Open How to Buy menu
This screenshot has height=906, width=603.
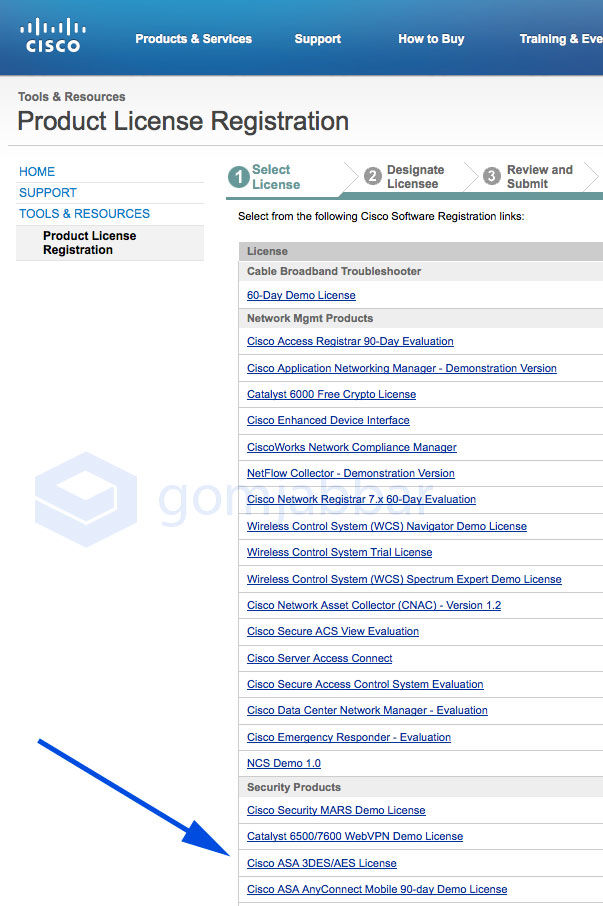coord(431,39)
